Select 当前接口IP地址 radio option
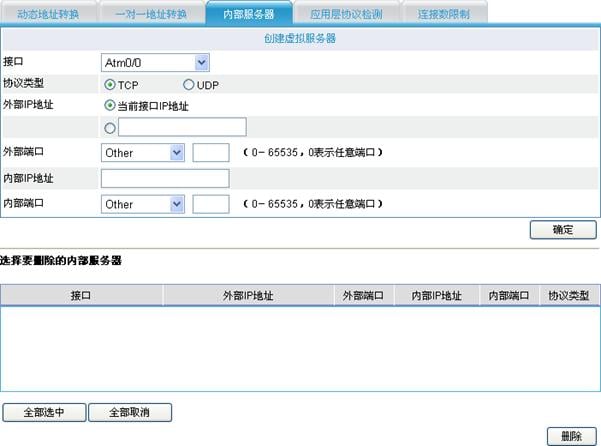The height and width of the screenshot is (446, 601). coord(110,104)
